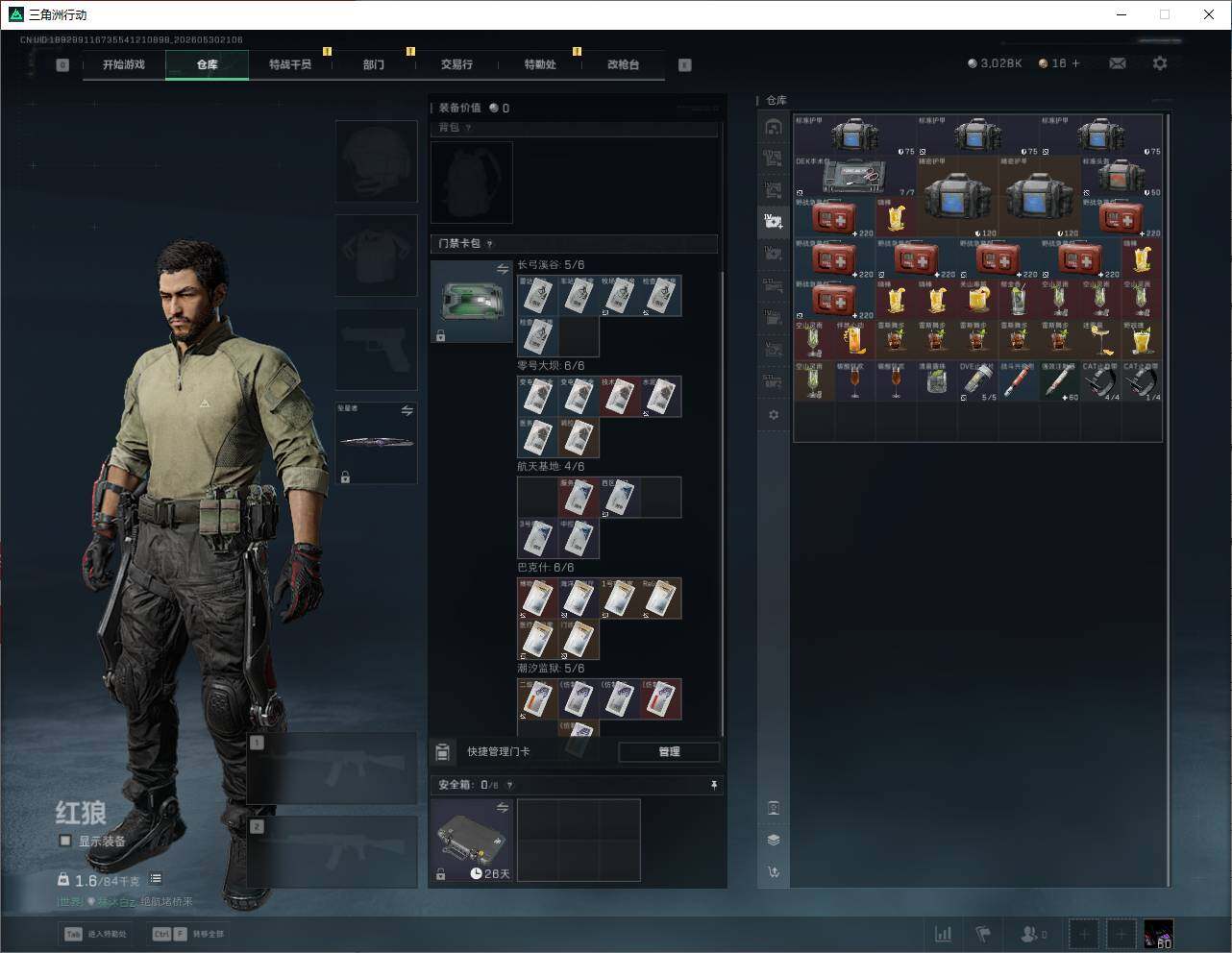Image resolution: width=1232 pixels, height=953 pixels.
Task: Pin the 安全箱 panel
Action: (713, 785)
